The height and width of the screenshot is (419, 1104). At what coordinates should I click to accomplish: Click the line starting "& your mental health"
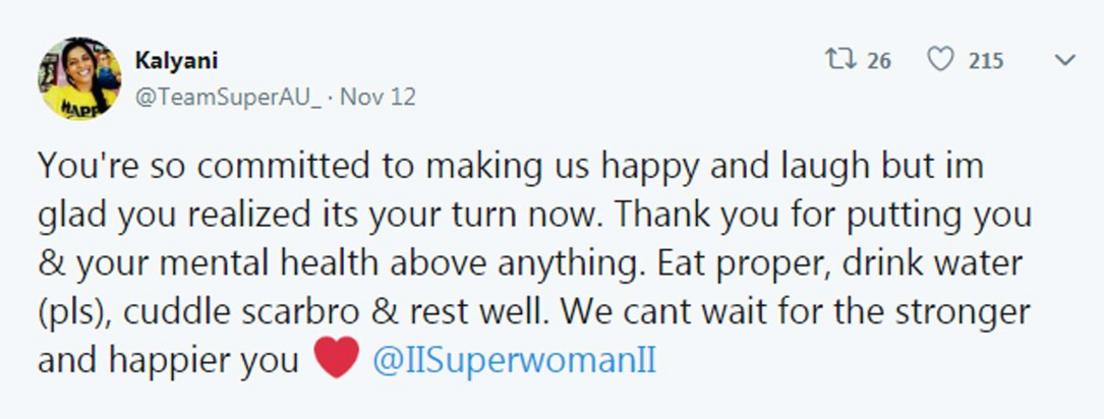coord(530,265)
